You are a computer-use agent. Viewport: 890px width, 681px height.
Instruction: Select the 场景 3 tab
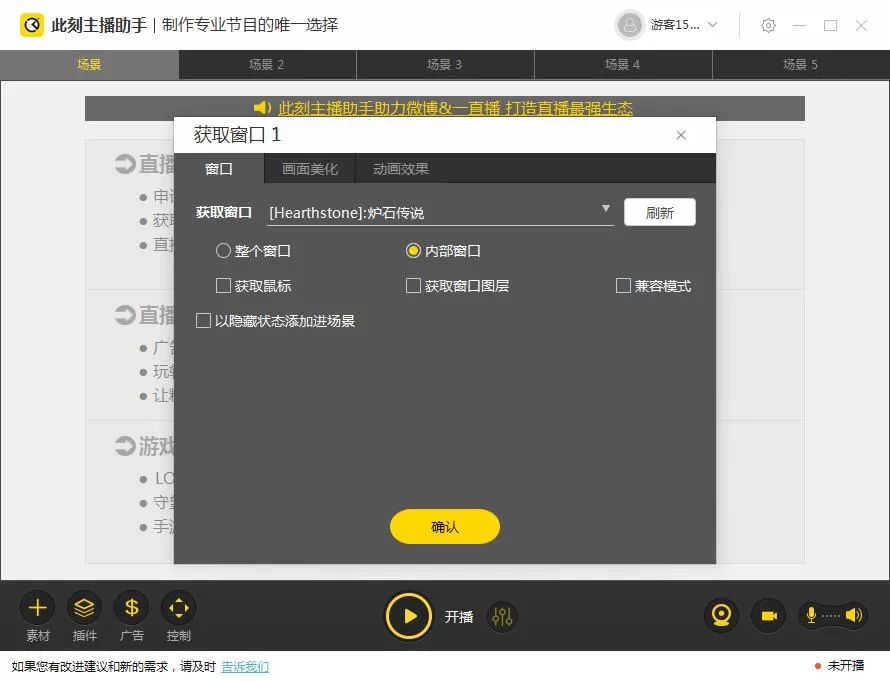click(x=445, y=64)
